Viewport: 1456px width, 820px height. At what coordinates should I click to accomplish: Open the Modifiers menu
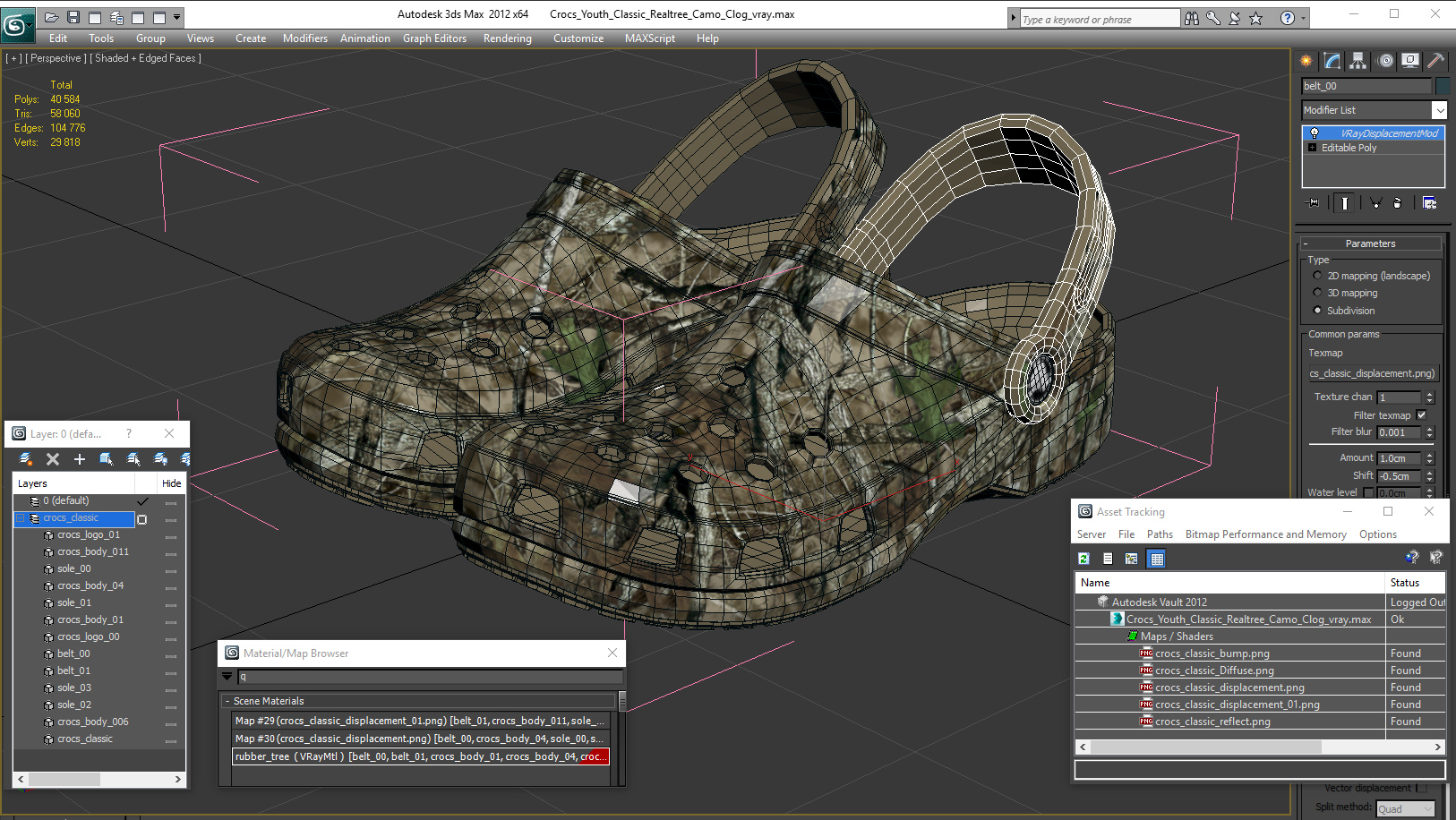pyautogui.click(x=305, y=38)
